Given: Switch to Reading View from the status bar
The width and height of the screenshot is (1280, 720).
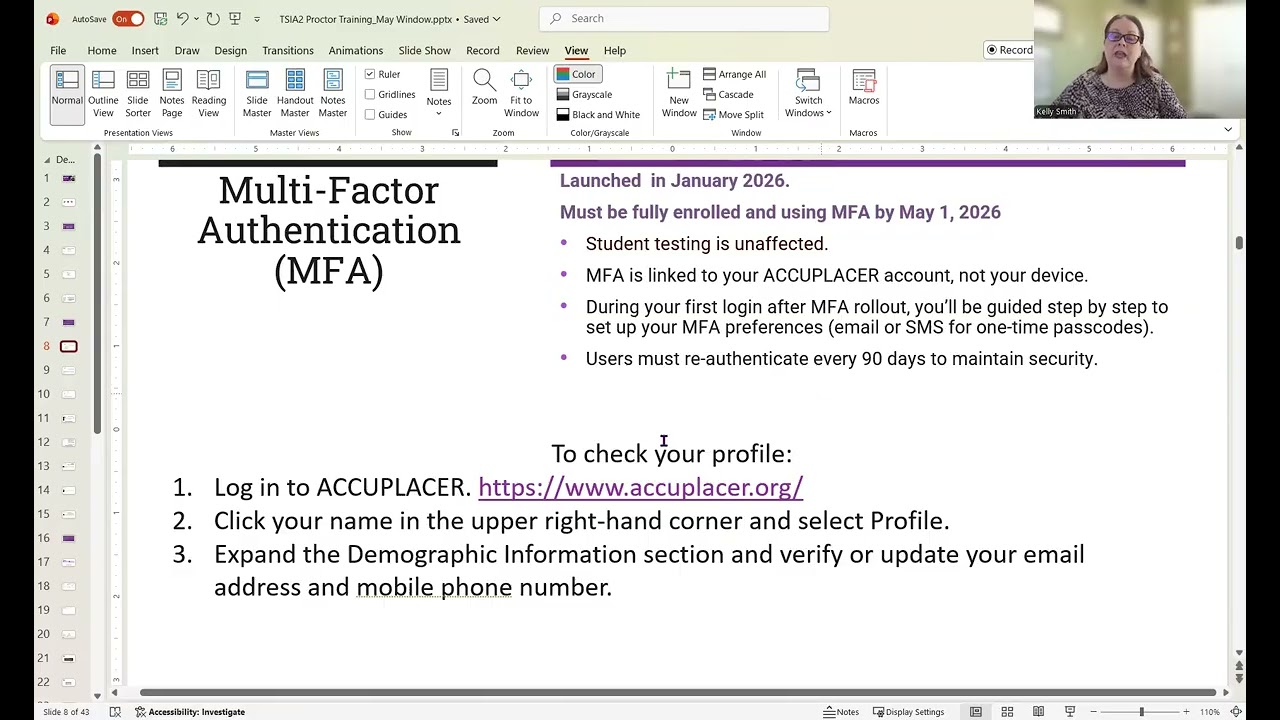Looking at the screenshot, I should pos(1038,712).
